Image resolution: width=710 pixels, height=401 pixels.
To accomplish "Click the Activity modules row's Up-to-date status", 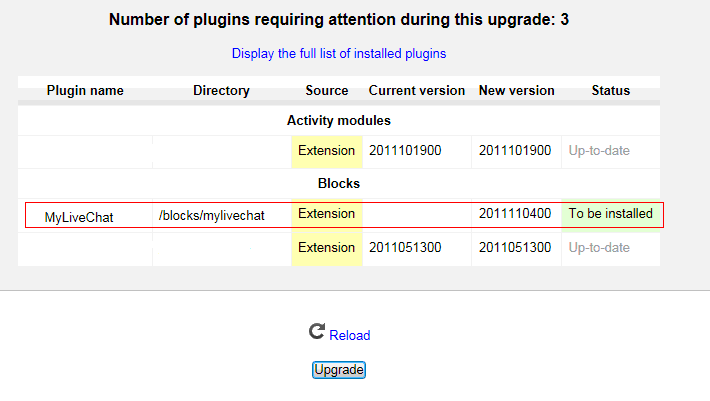I will [x=599, y=151].
